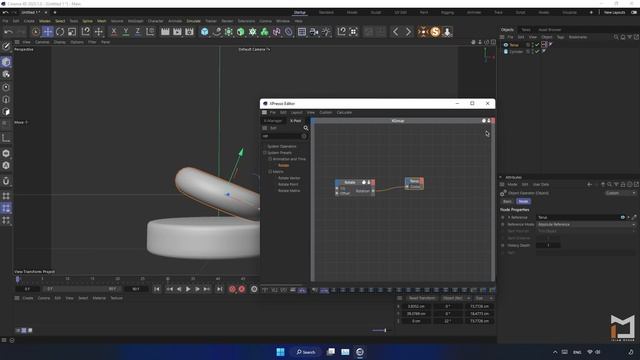Toggle Torus green enable checkmark
Screen dimensions: 640x360
tap(537, 45)
